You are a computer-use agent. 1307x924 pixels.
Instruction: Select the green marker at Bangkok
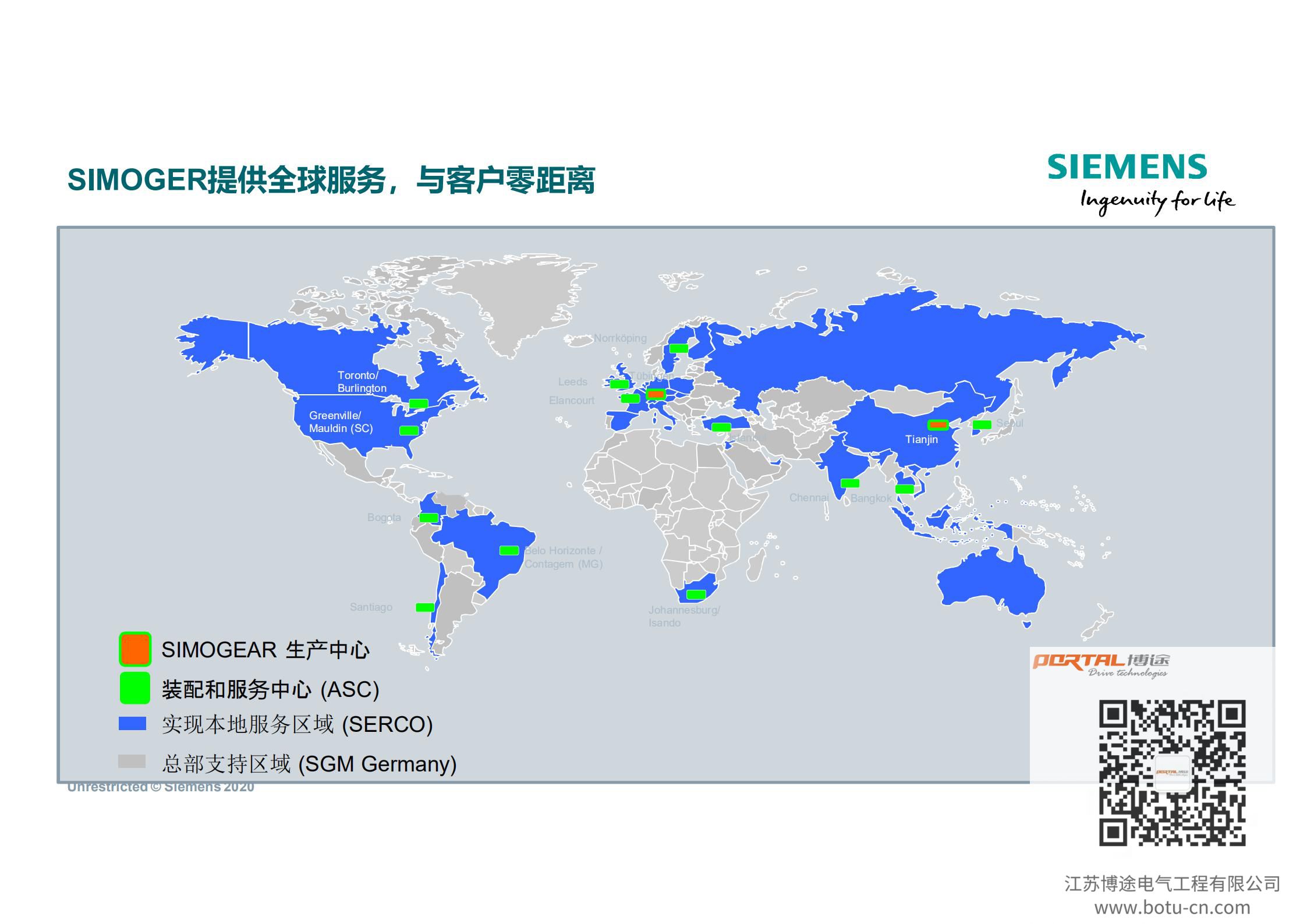tap(904, 488)
